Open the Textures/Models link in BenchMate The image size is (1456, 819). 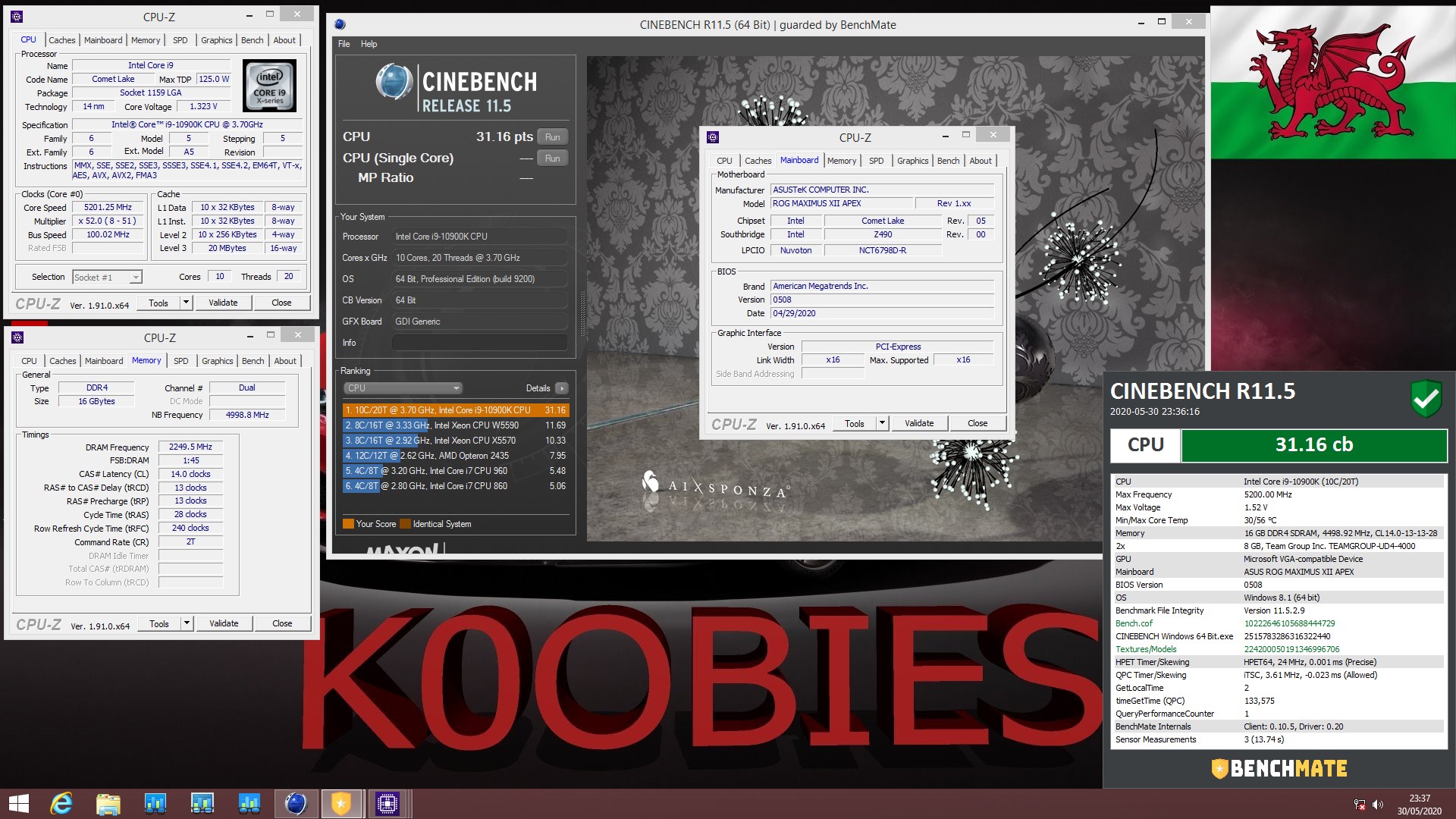pos(1146,649)
